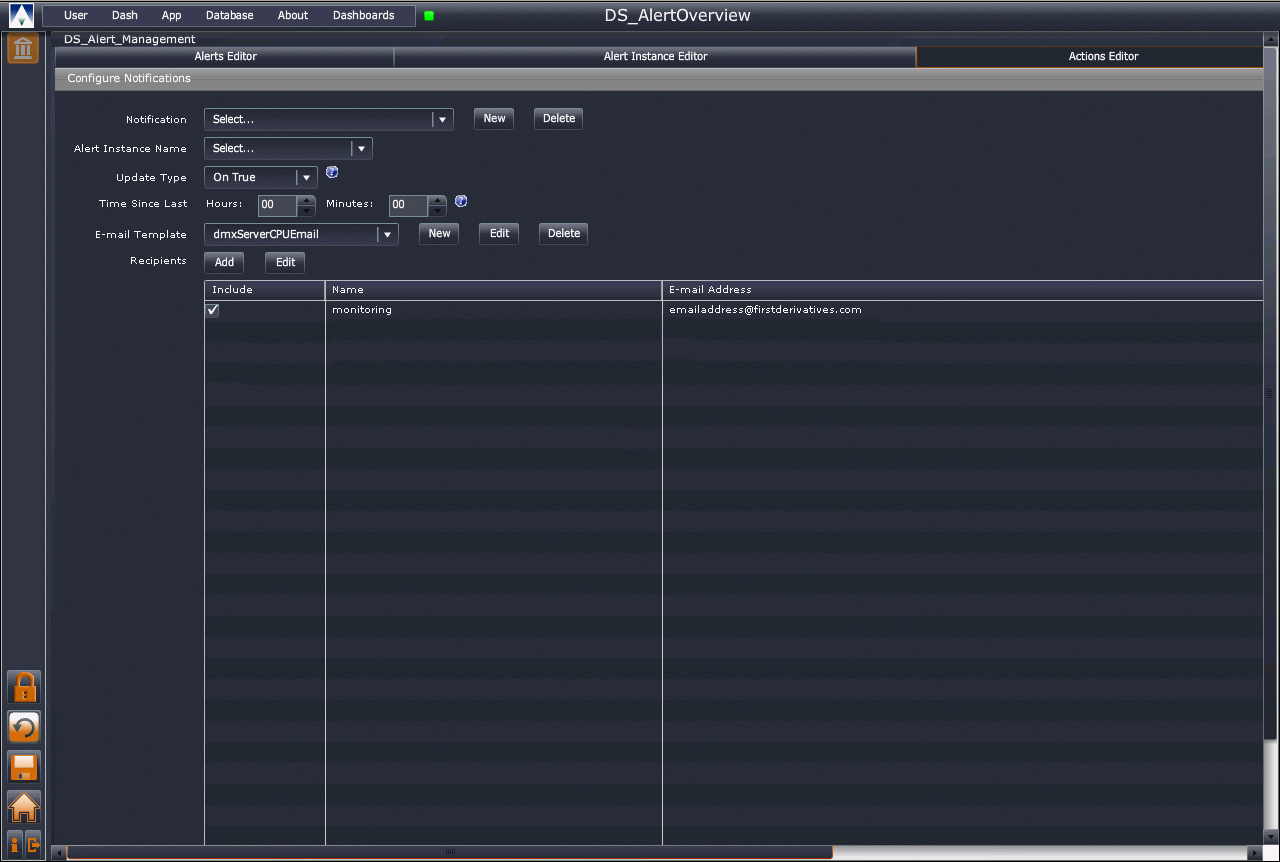1280x862 pixels.
Task: Click the horizontal scrollbar left arrow
Action: (59, 852)
